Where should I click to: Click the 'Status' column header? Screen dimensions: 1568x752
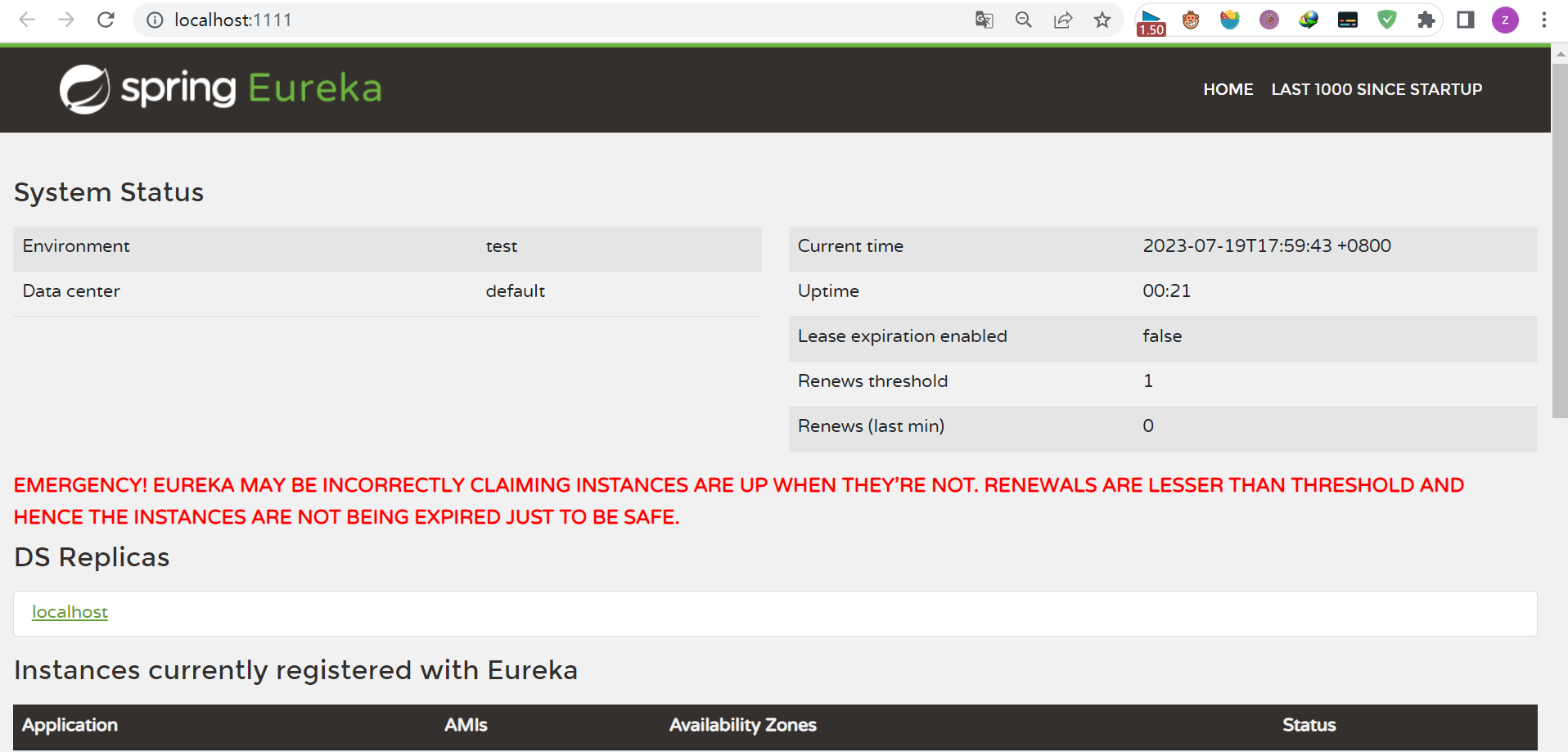(x=1309, y=725)
